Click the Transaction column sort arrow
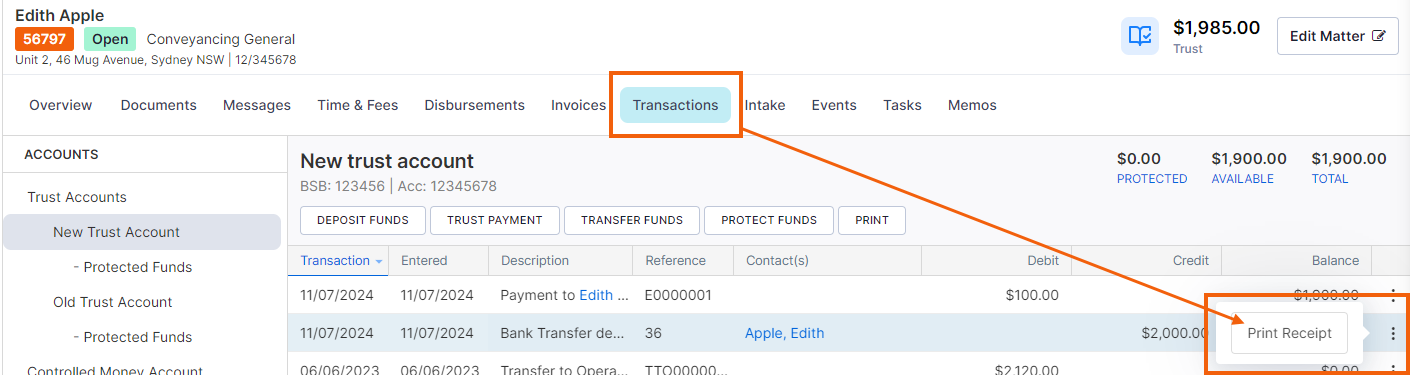The width and height of the screenshot is (1410, 375). 379,261
